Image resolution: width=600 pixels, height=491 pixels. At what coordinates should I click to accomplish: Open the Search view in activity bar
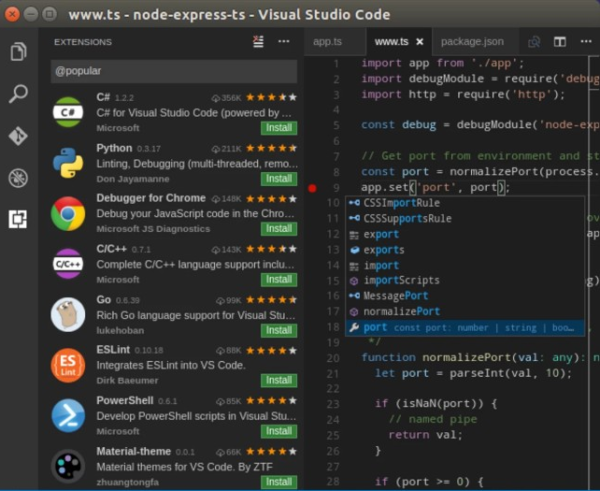coord(18,93)
